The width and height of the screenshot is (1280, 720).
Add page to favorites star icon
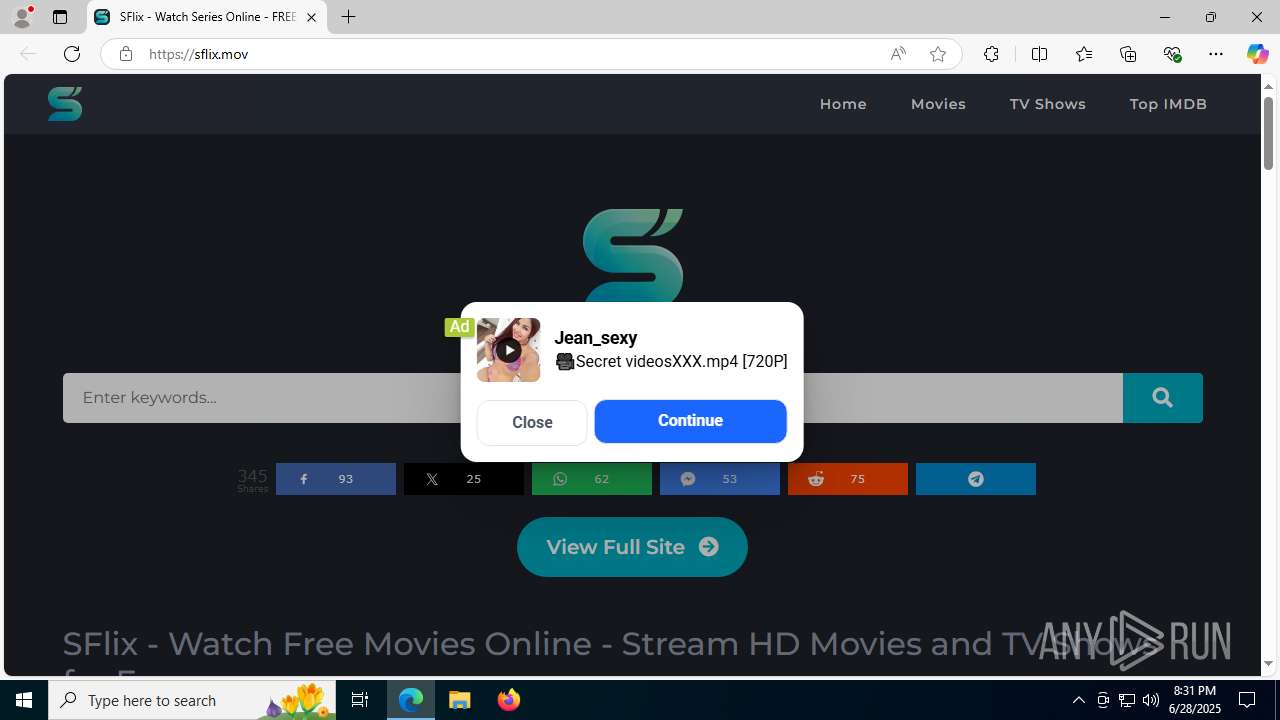[938, 54]
